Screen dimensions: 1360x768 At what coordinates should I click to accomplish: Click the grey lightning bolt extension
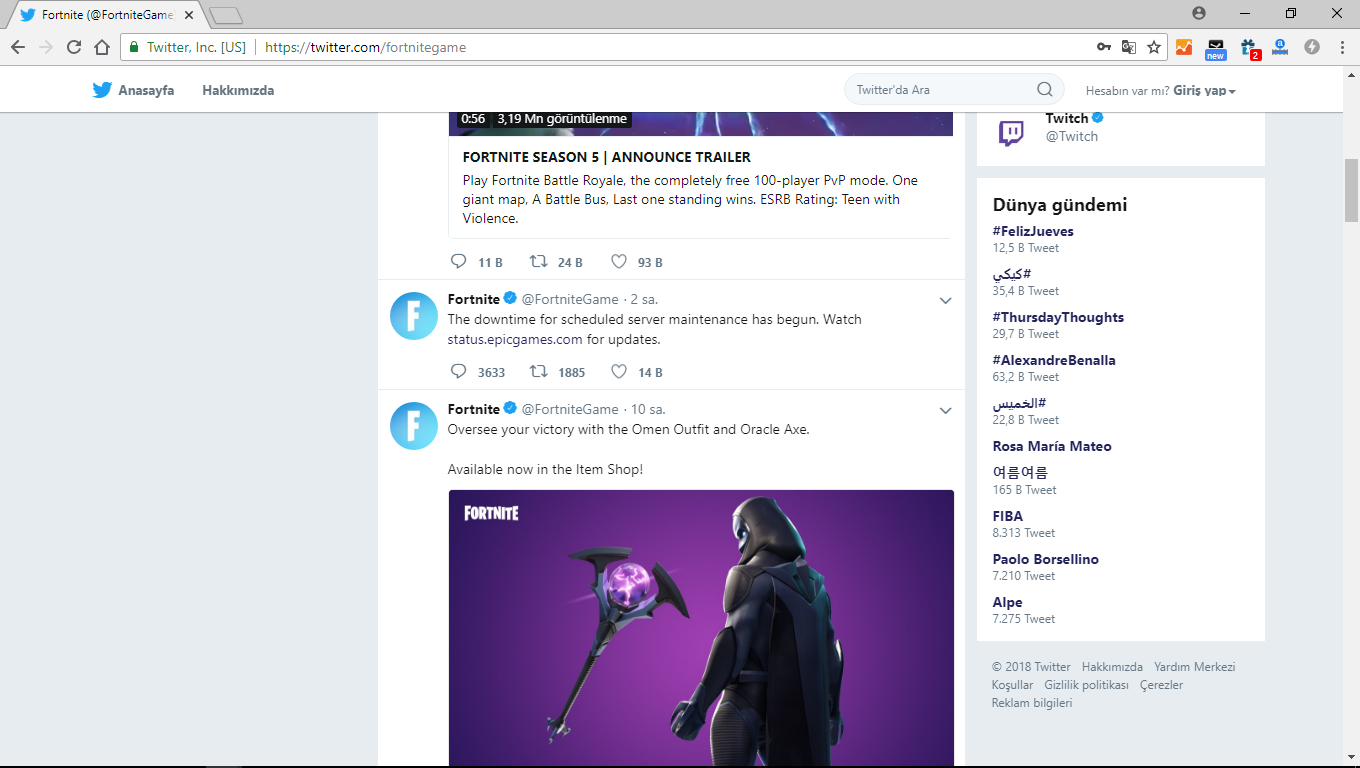[x=1312, y=47]
